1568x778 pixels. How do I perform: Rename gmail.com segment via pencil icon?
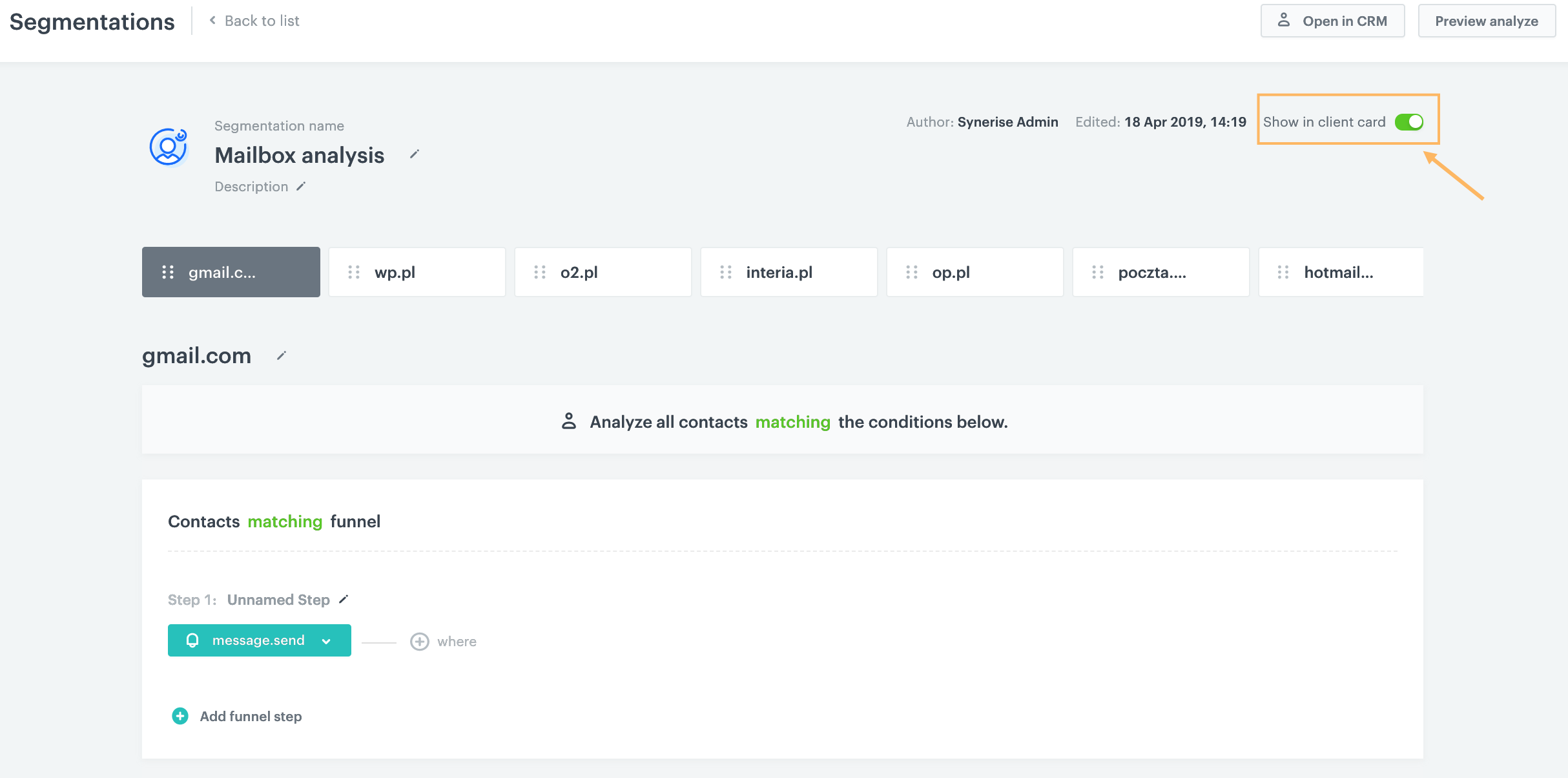click(x=280, y=355)
